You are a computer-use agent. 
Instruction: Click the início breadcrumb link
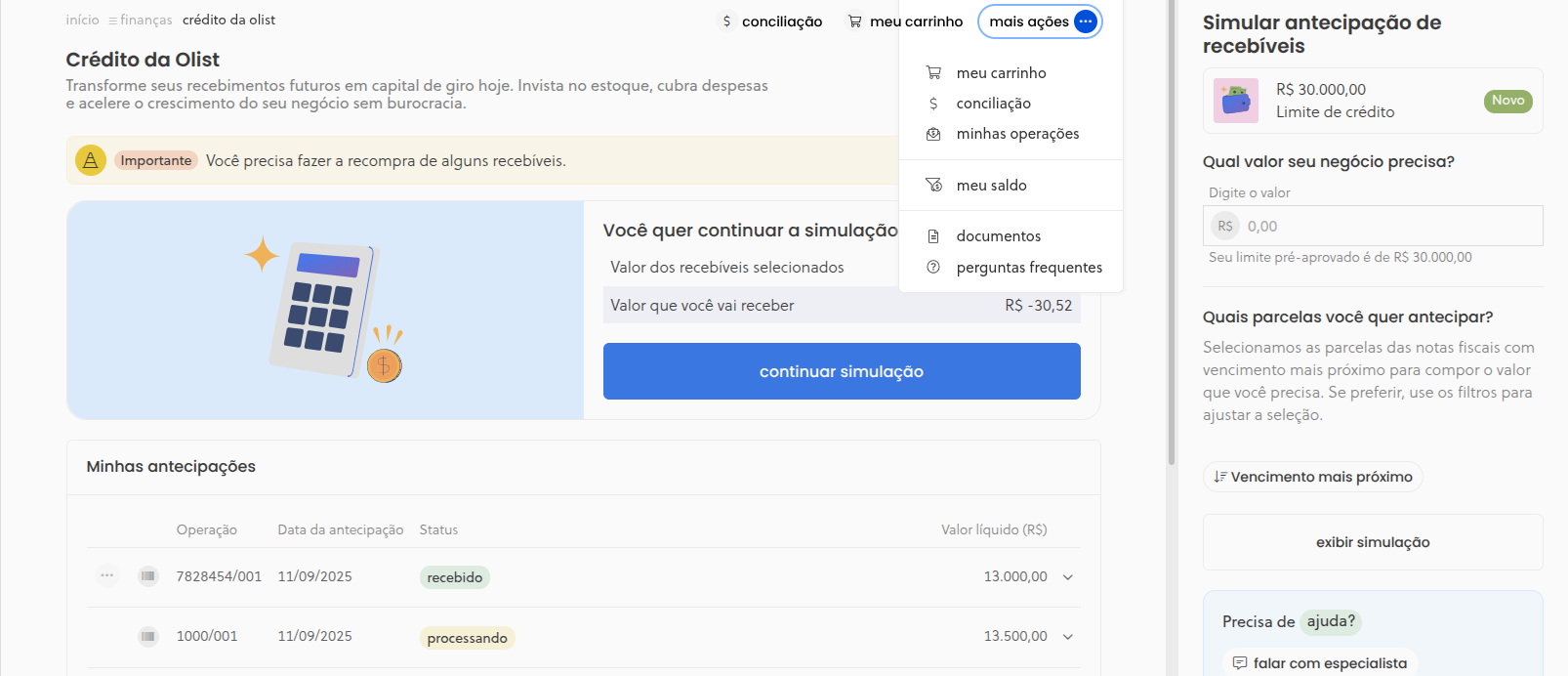click(x=82, y=20)
